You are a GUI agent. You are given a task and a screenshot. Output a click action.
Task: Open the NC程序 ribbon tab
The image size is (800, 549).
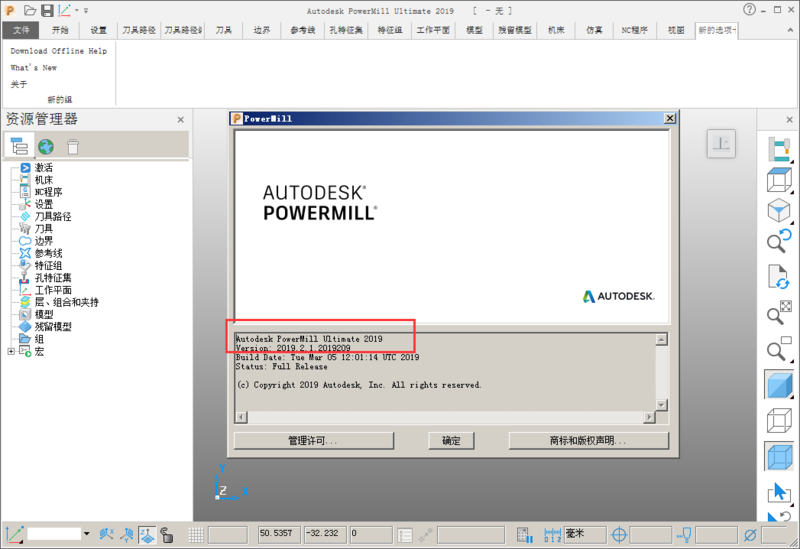[634, 30]
